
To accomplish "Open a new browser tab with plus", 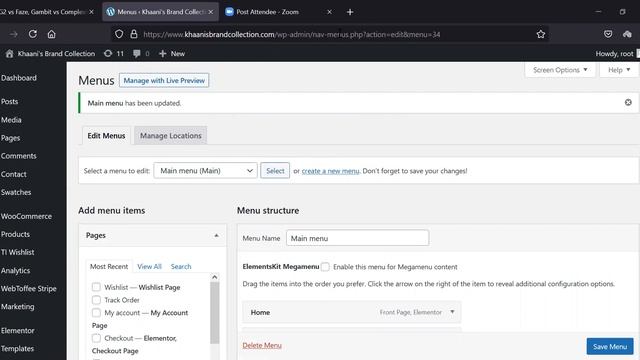I will pyautogui.click(x=350, y=12).
